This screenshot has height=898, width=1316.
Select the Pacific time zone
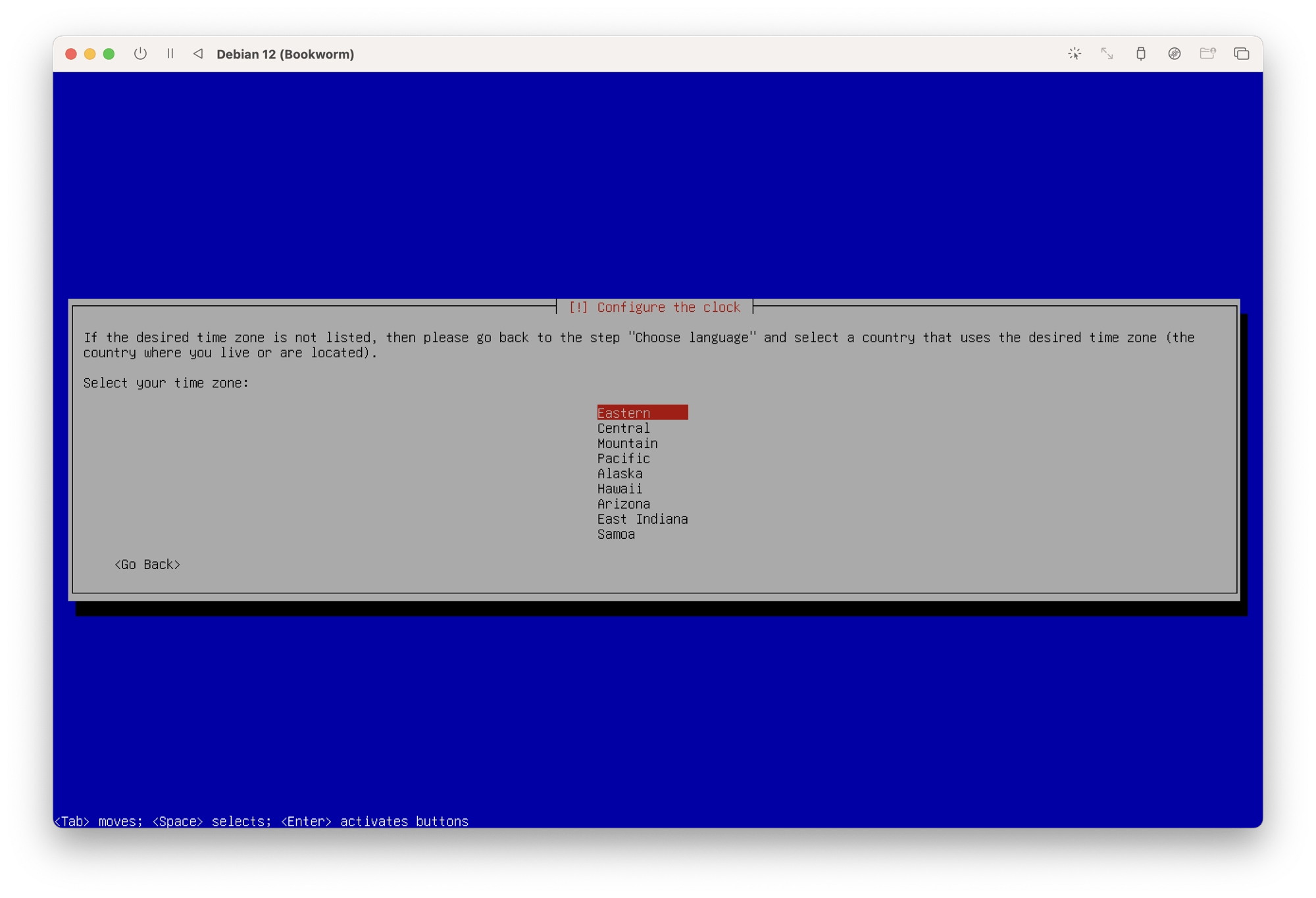(x=622, y=458)
